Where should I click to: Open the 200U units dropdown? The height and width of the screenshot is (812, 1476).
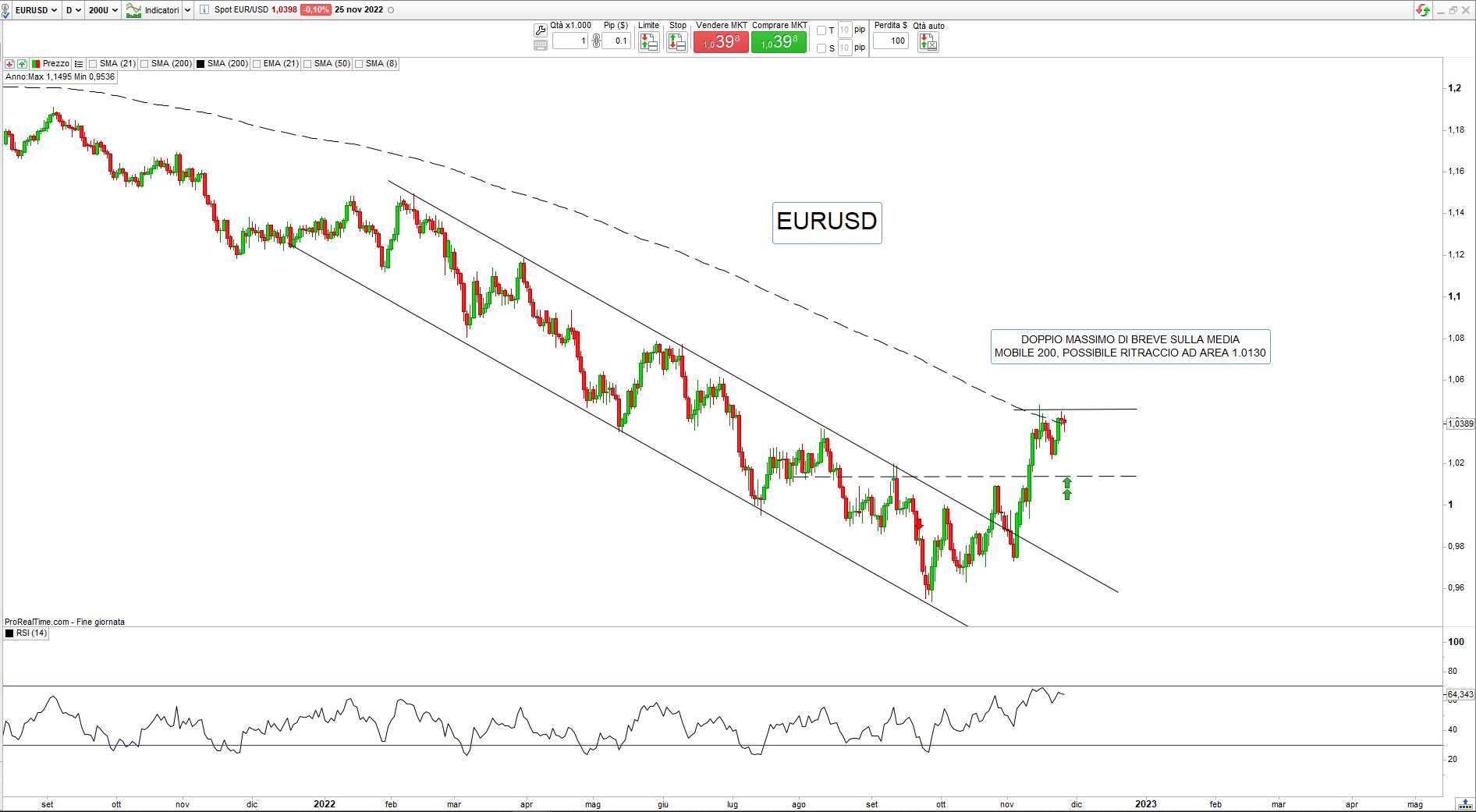[x=103, y=10]
